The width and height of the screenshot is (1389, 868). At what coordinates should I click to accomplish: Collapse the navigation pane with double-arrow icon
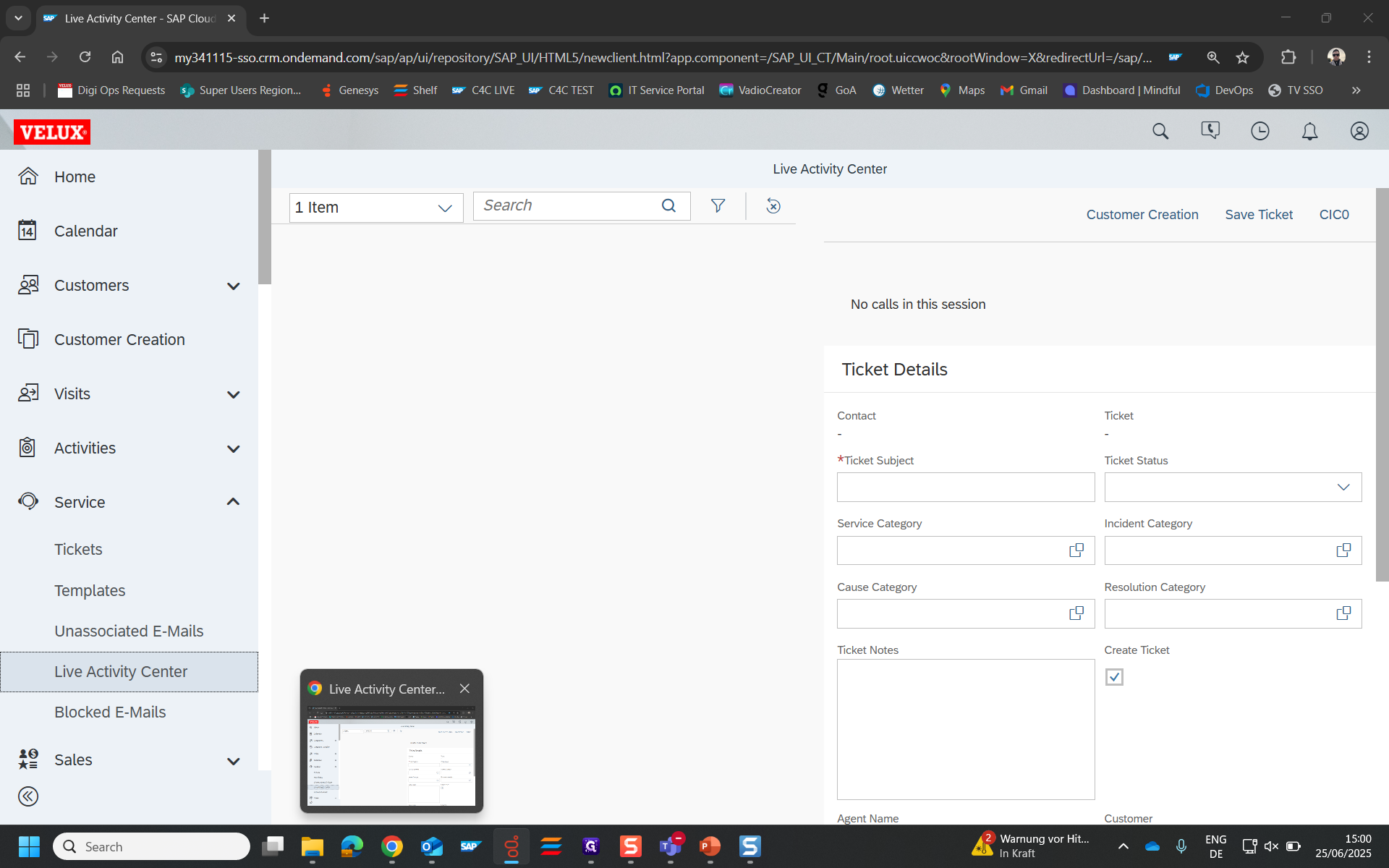(x=28, y=796)
